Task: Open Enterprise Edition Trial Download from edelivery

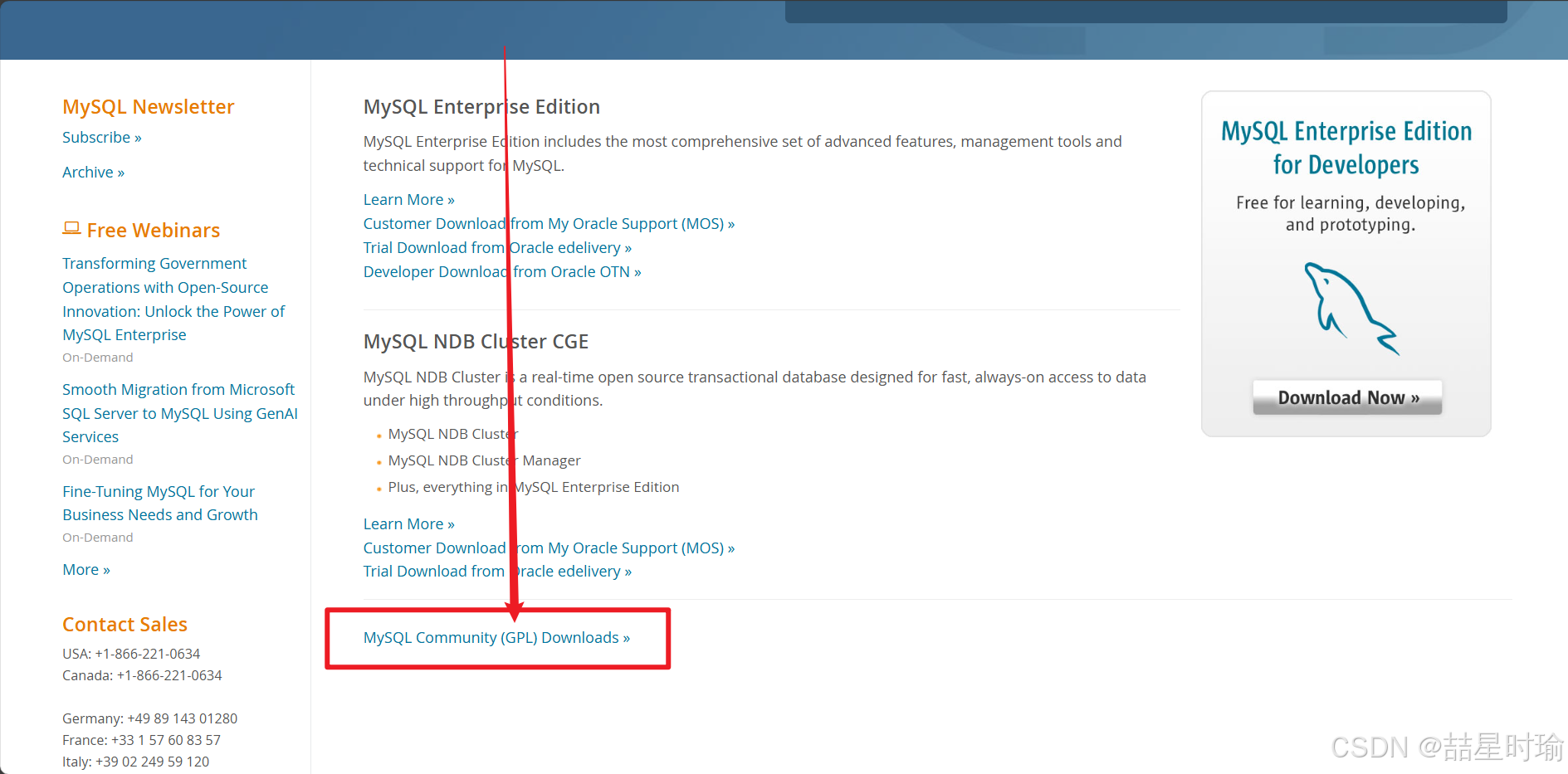Action: (x=497, y=248)
